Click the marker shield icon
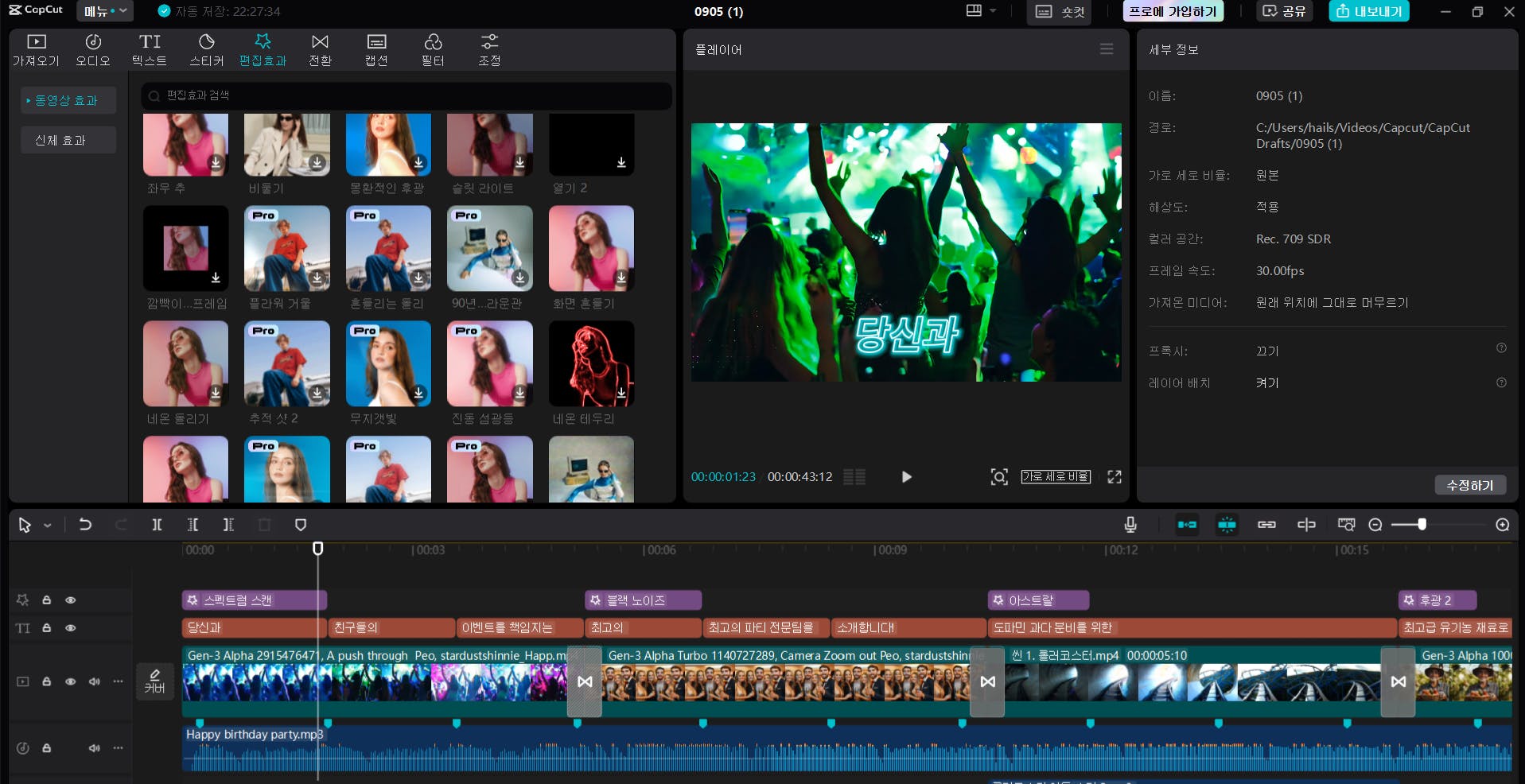This screenshot has width=1525, height=784. [301, 525]
